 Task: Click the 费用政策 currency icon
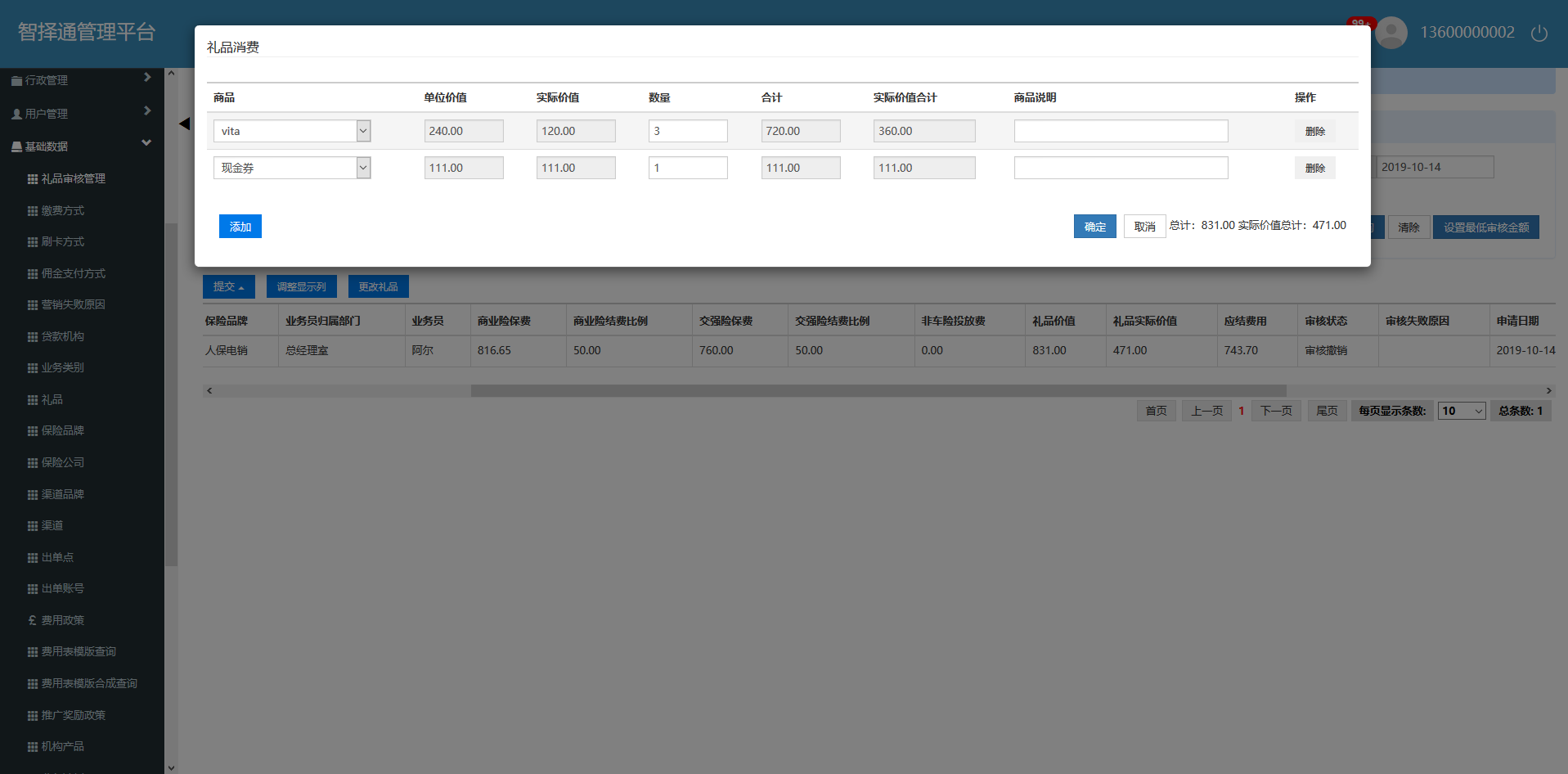coord(33,620)
